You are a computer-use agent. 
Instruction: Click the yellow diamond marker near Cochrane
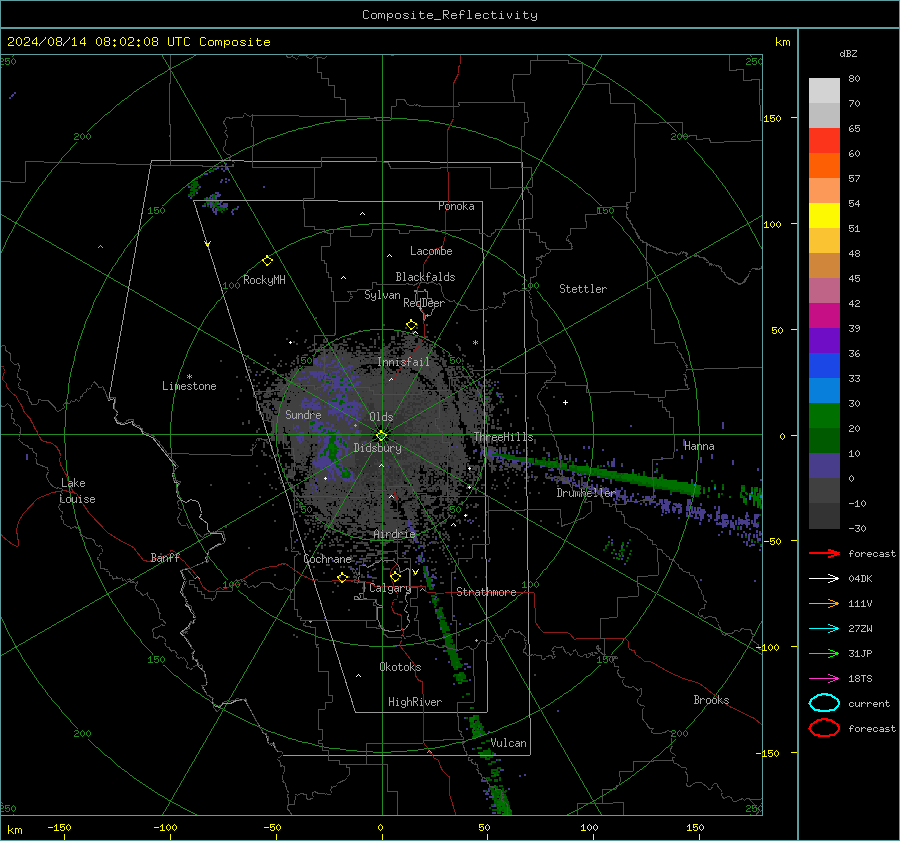click(343, 577)
